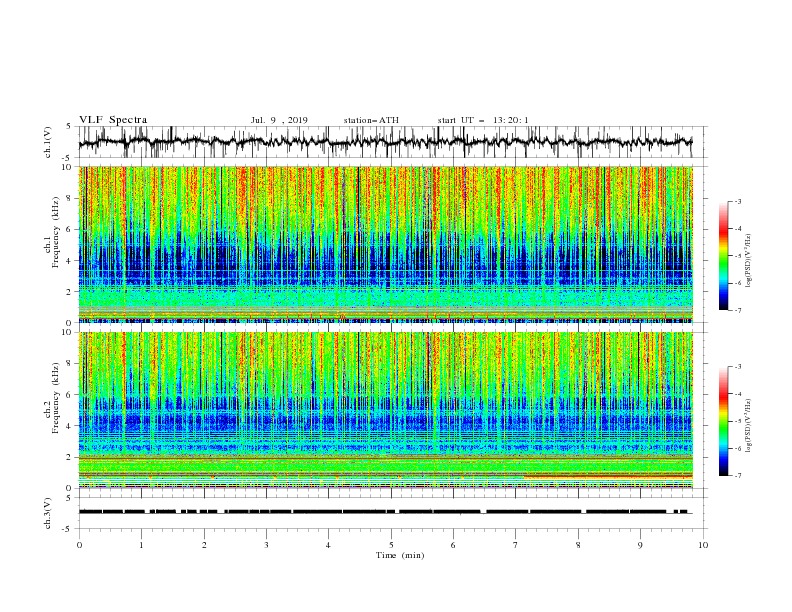The image size is (792, 612).
Task: Click the lower log(PSD) colorbar label
Action: click(x=748, y=425)
